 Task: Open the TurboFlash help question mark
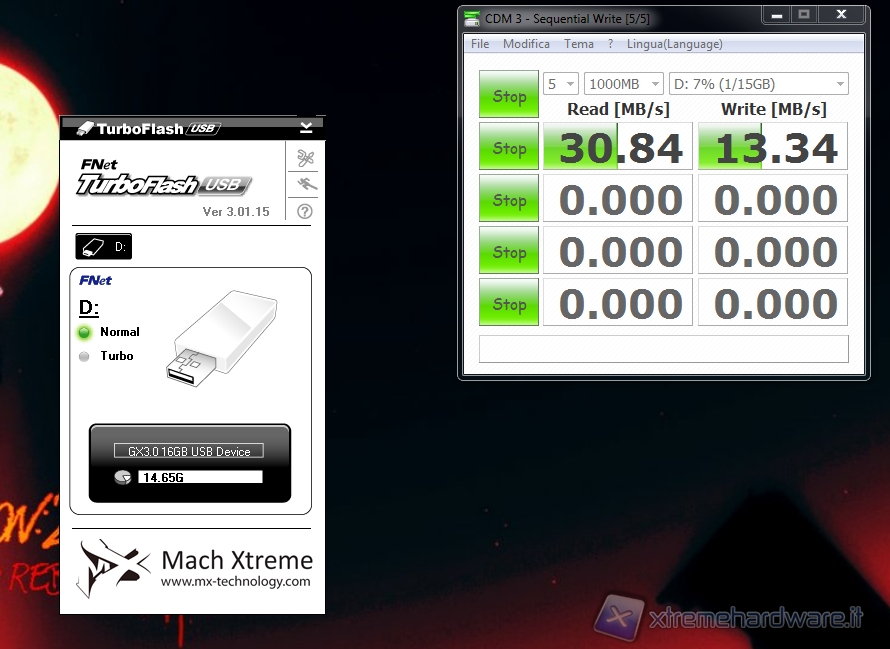(306, 211)
